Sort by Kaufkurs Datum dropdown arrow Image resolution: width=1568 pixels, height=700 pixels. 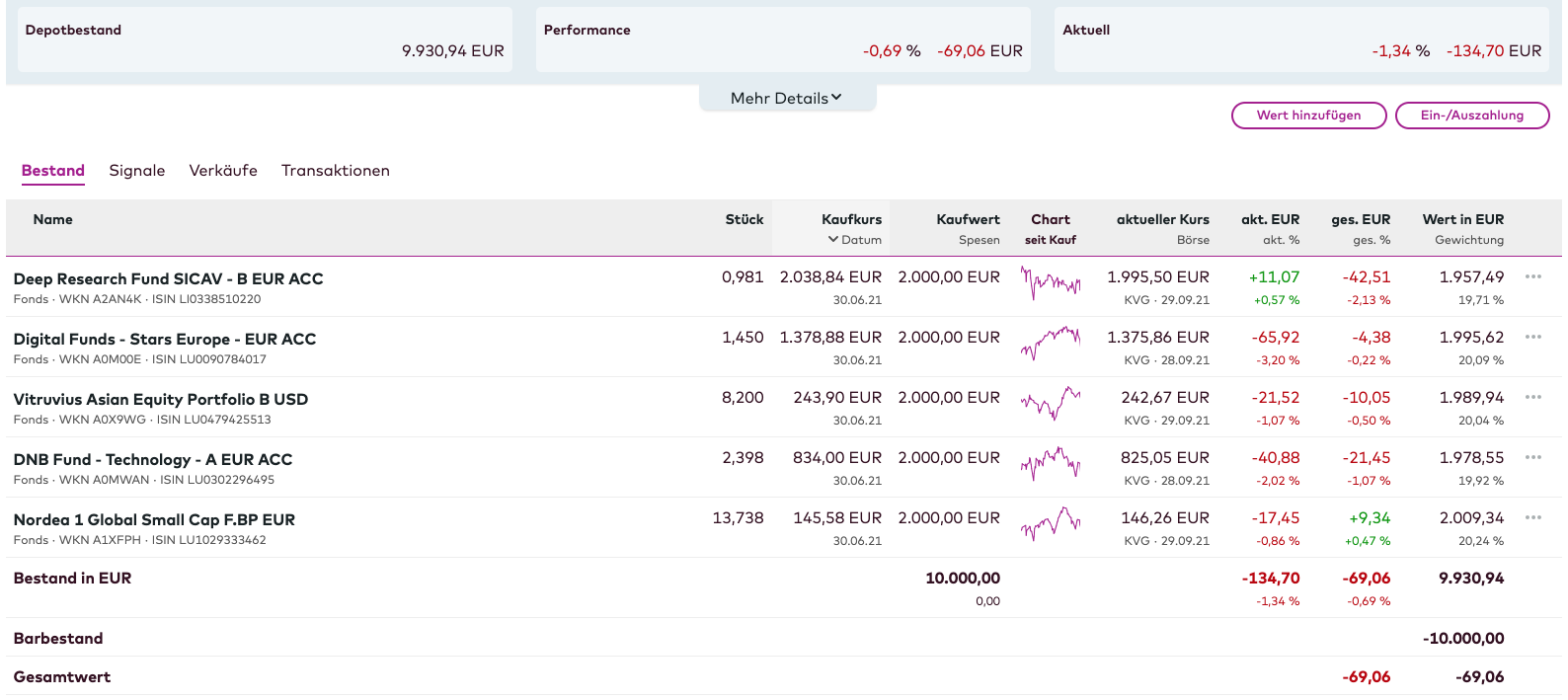(x=832, y=240)
